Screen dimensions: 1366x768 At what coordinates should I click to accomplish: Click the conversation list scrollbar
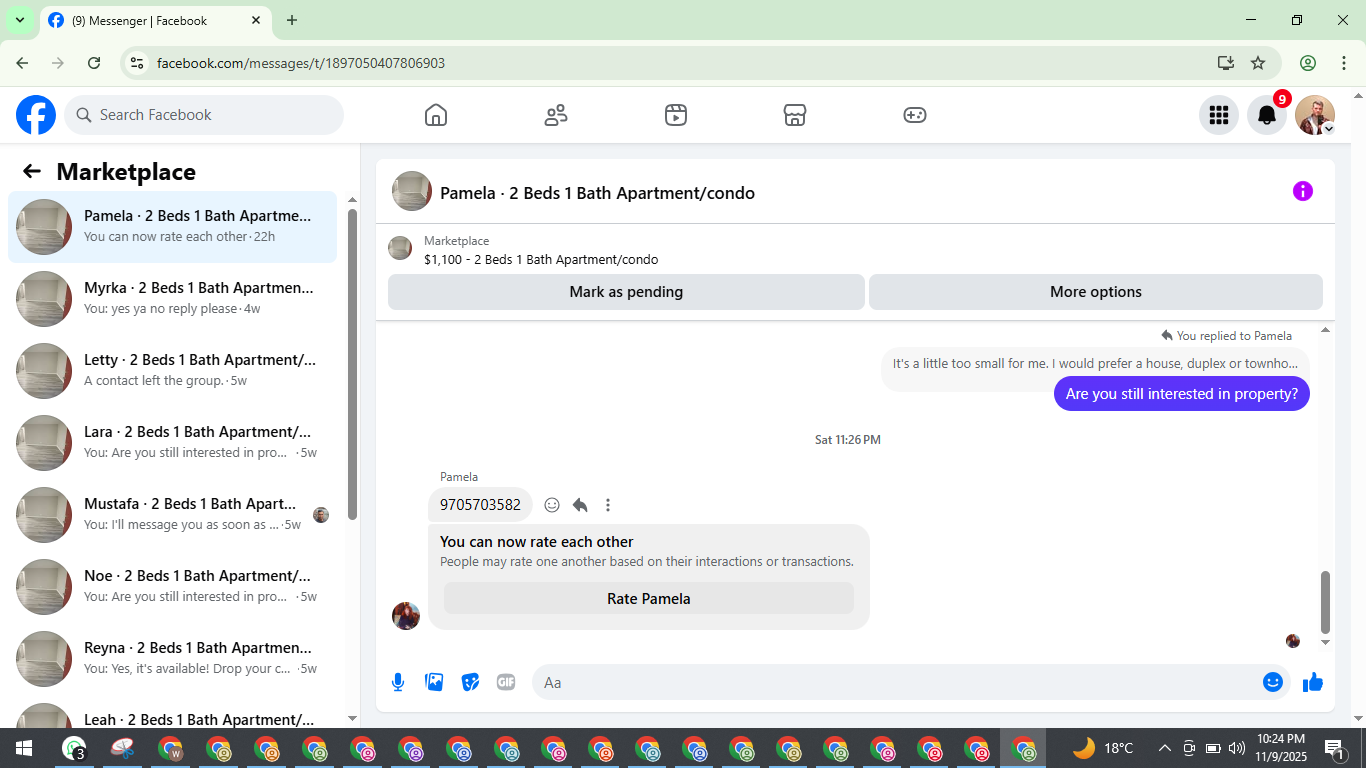pos(352,365)
